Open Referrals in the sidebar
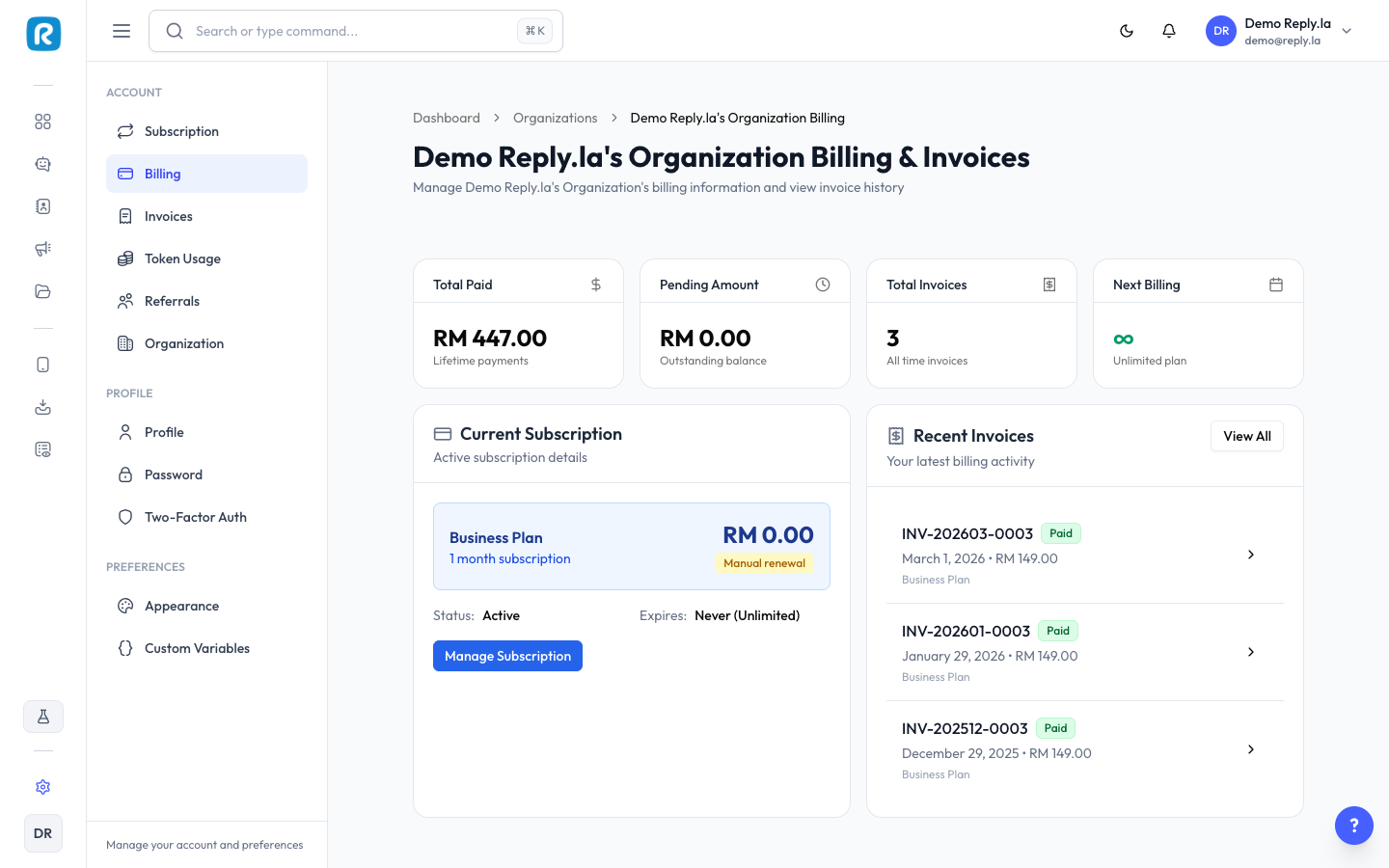Image resolution: width=1389 pixels, height=868 pixels. (x=206, y=301)
